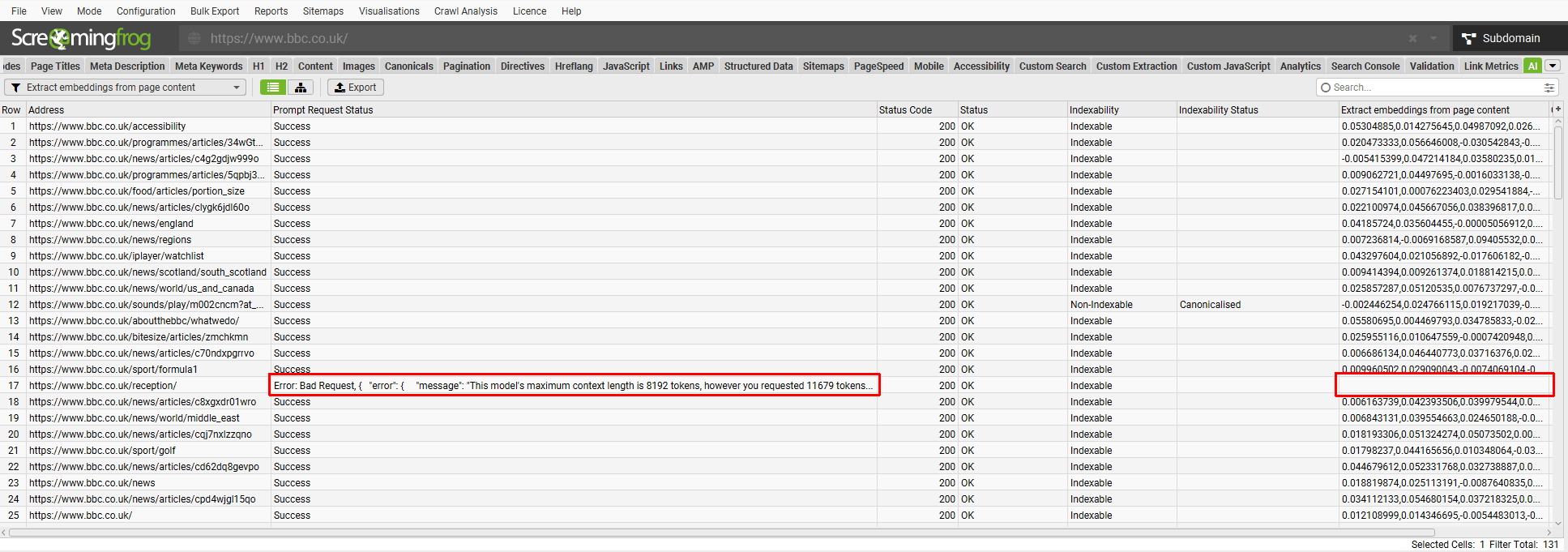Open the Help menu

(571, 11)
